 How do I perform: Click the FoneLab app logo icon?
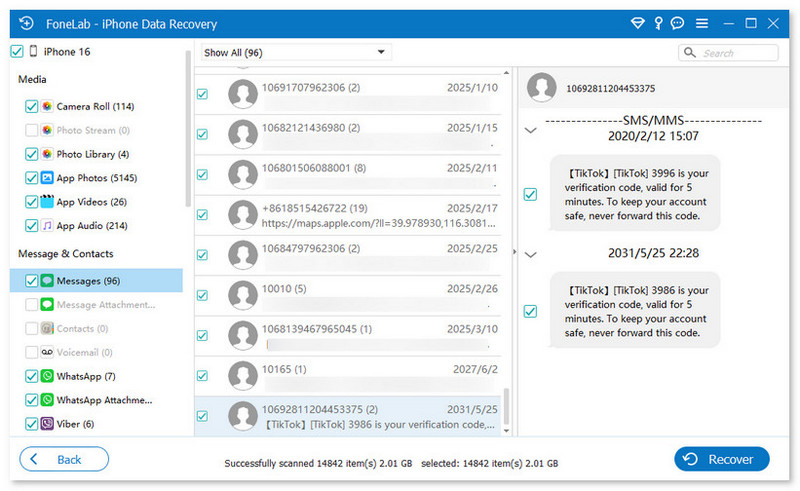click(x=26, y=23)
